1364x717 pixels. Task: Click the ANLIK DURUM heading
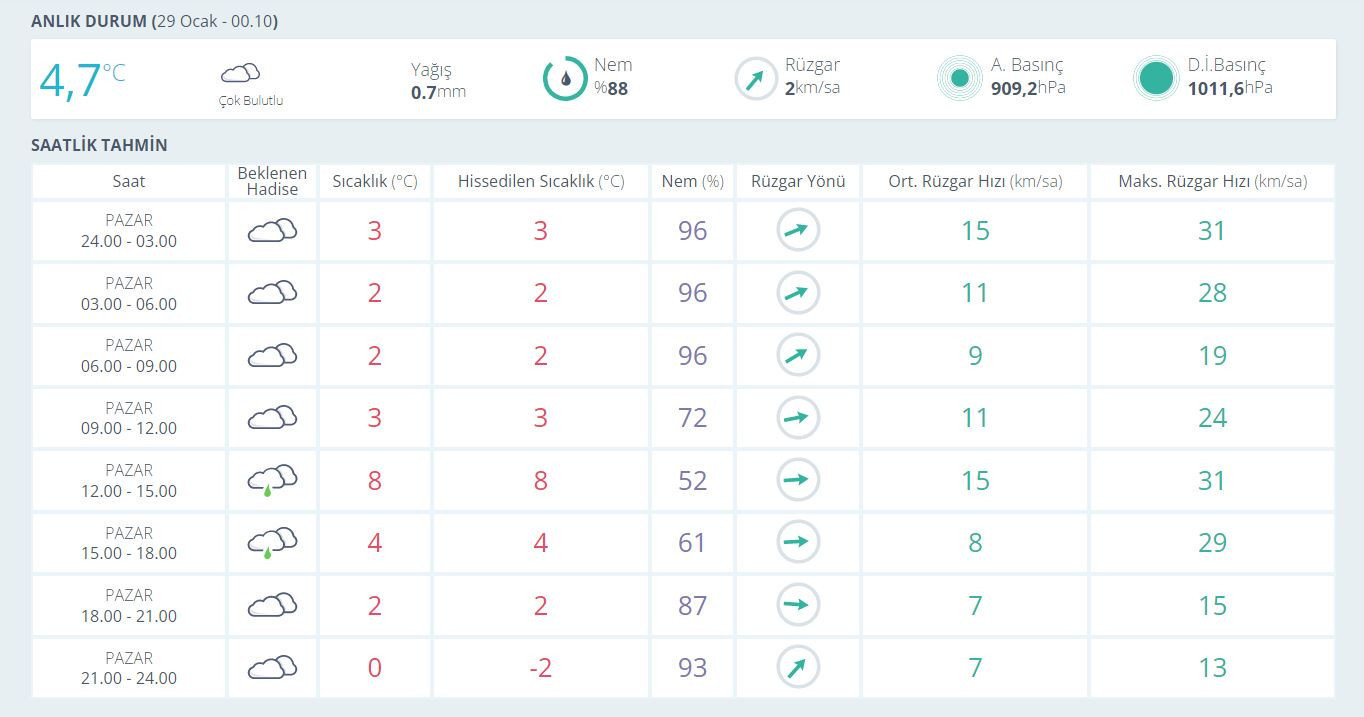click(88, 21)
